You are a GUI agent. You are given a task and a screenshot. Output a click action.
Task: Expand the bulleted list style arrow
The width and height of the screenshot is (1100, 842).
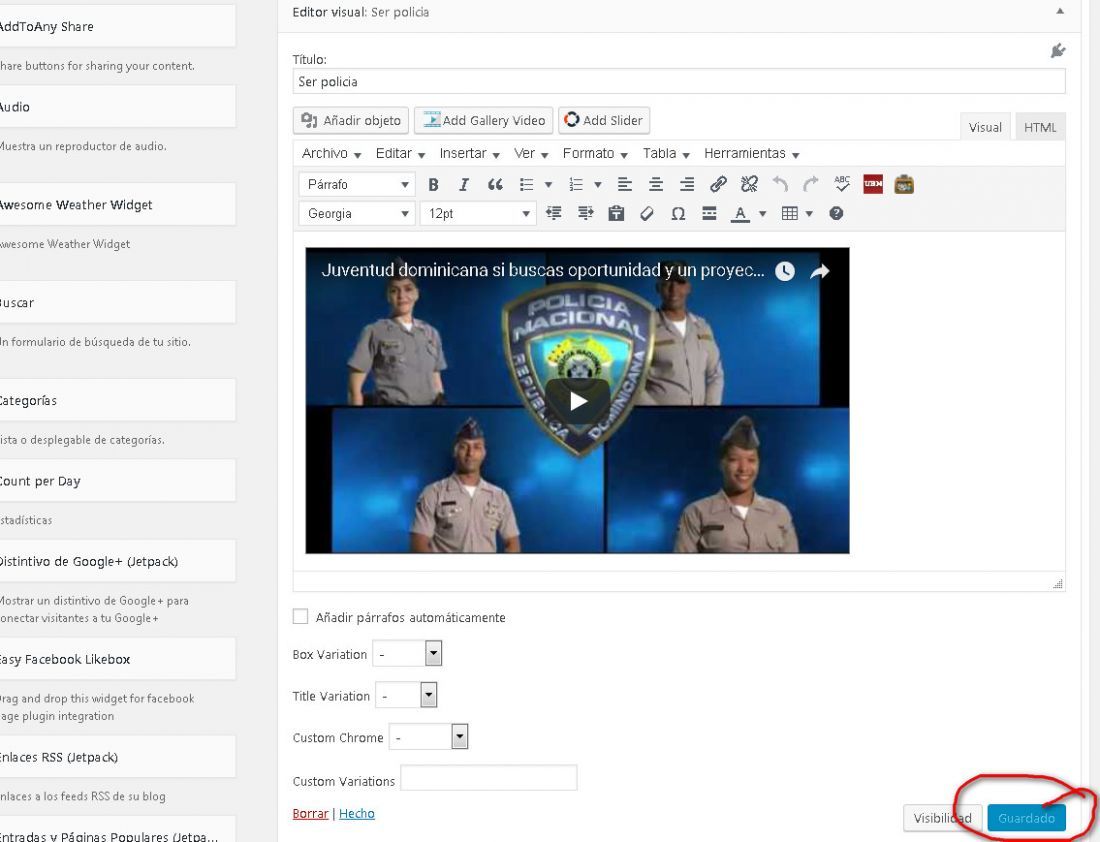pos(549,185)
